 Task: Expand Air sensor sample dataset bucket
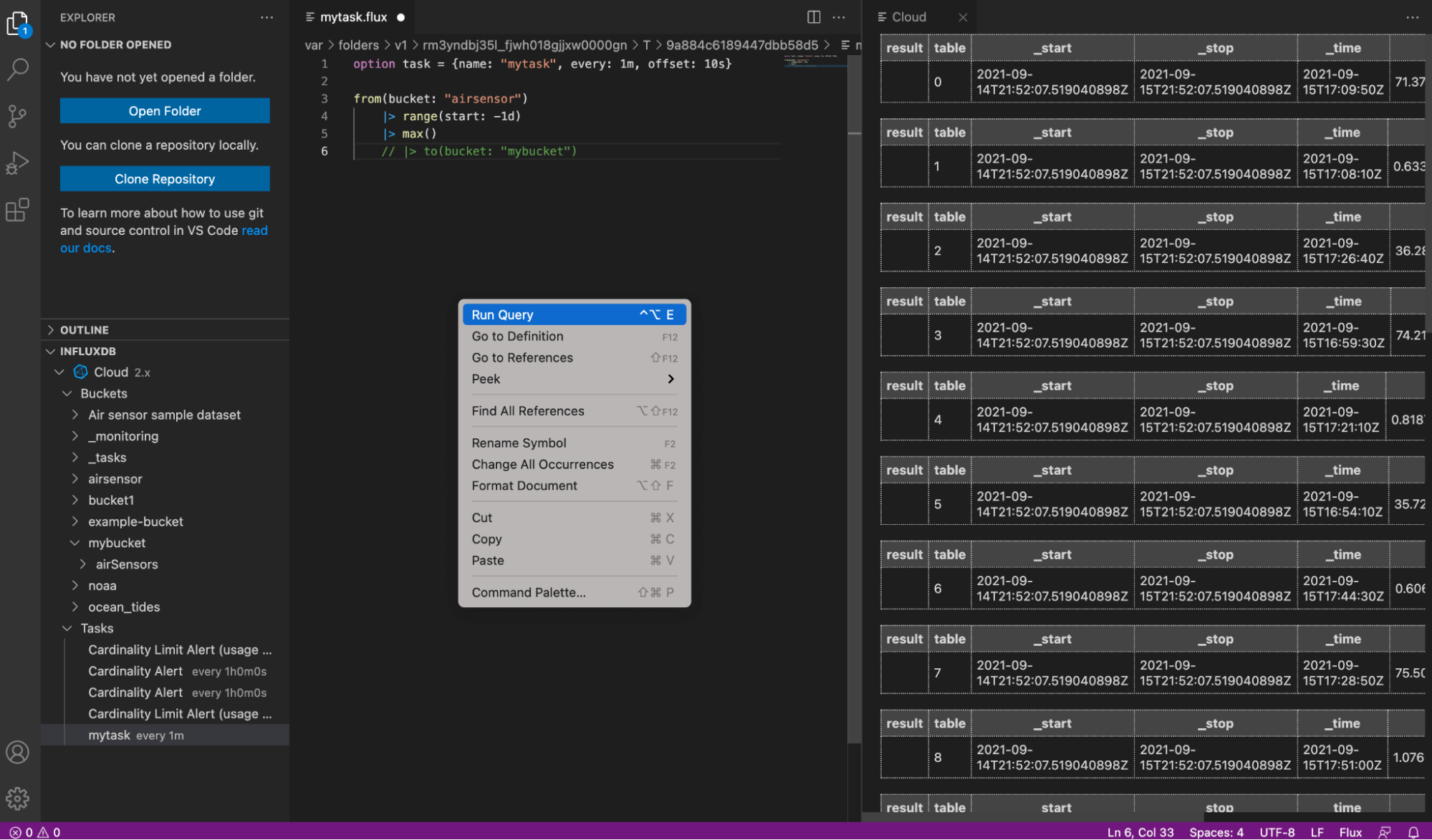point(75,415)
